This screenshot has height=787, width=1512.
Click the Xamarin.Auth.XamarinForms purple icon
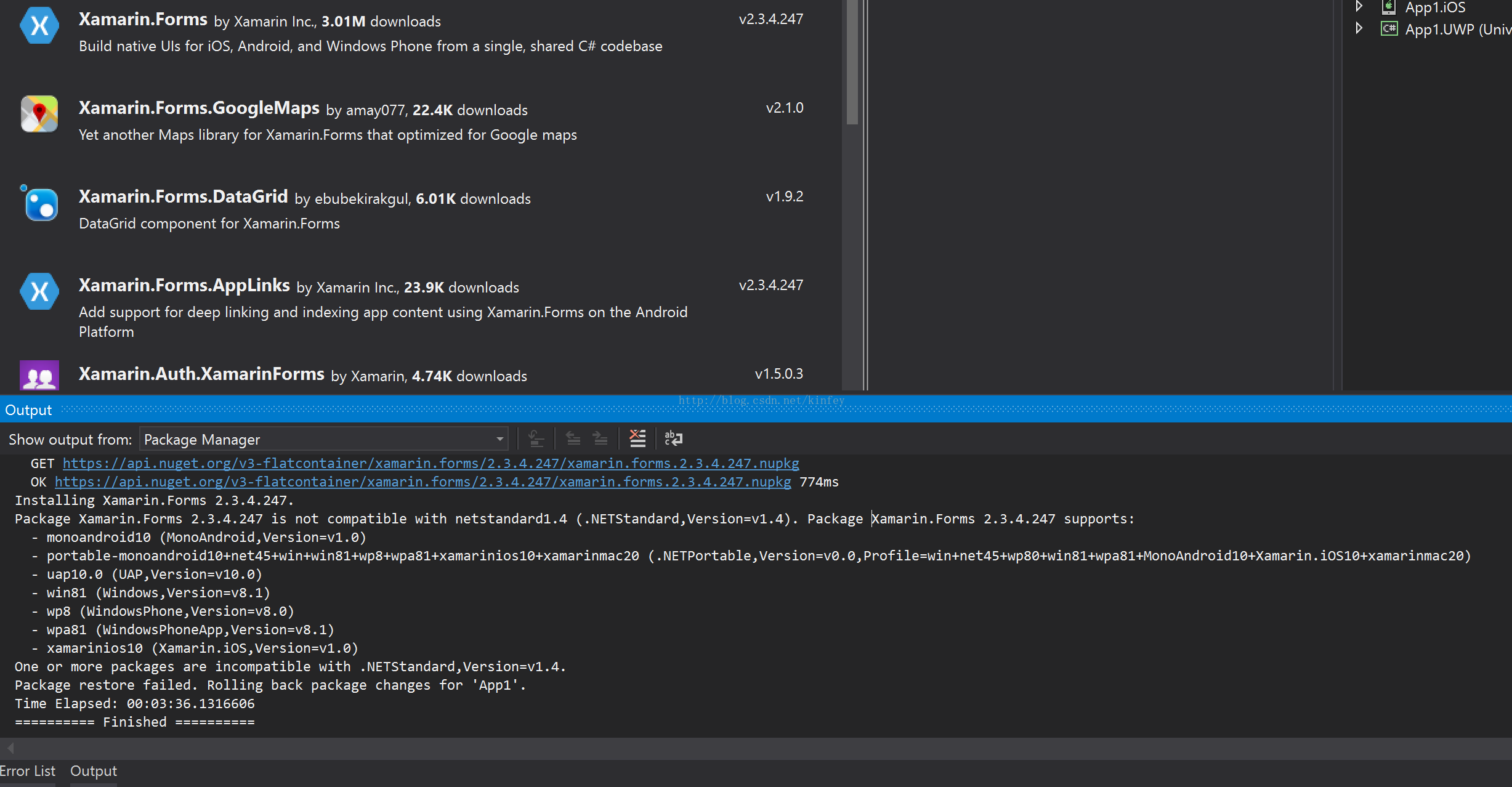pos(39,375)
